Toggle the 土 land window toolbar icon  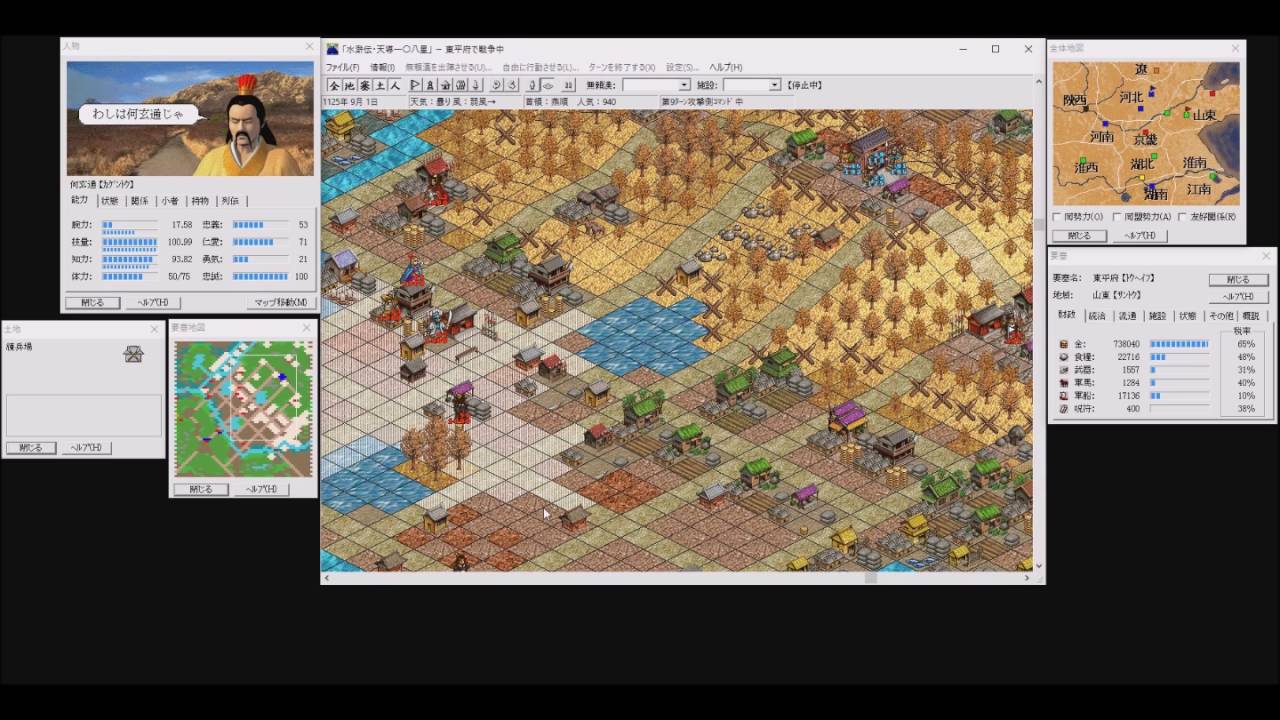(x=380, y=85)
